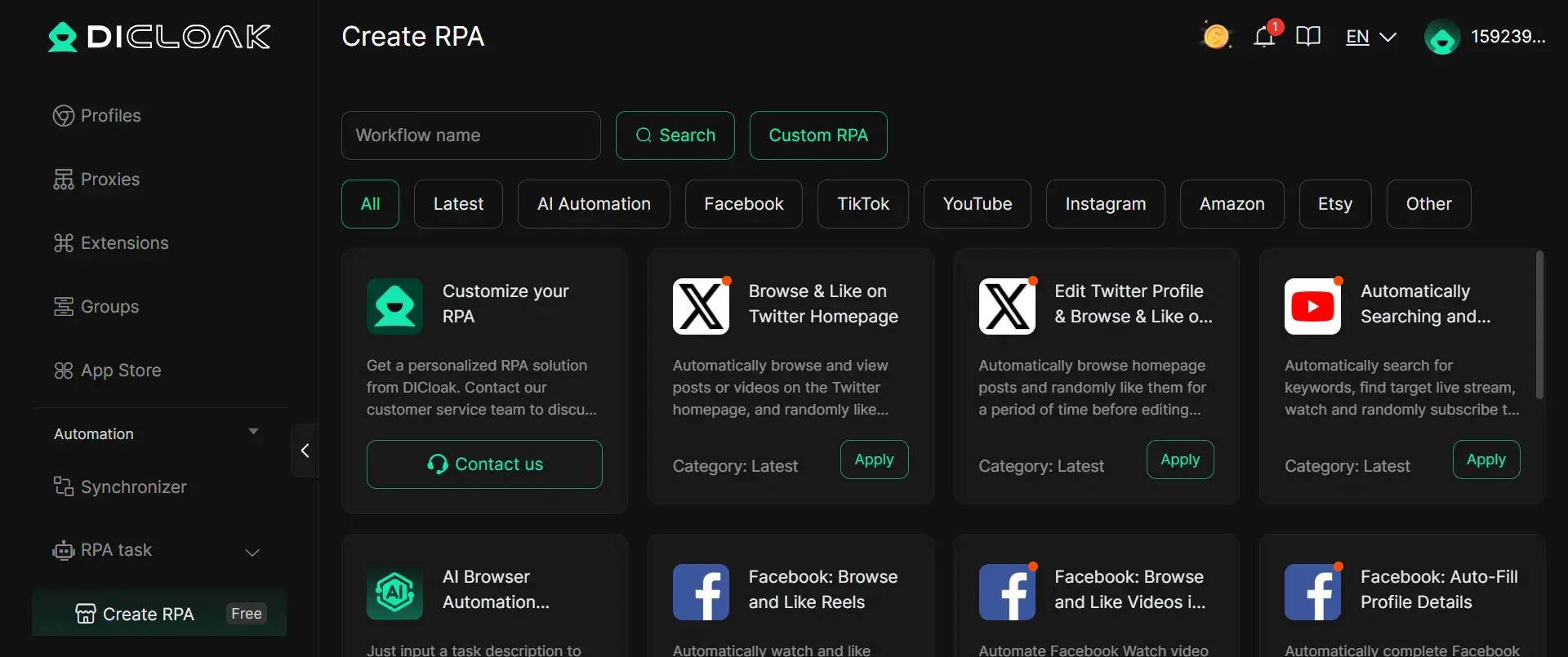Click the notification bell icon
The width and height of the screenshot is (1568, 657).
1264,37
